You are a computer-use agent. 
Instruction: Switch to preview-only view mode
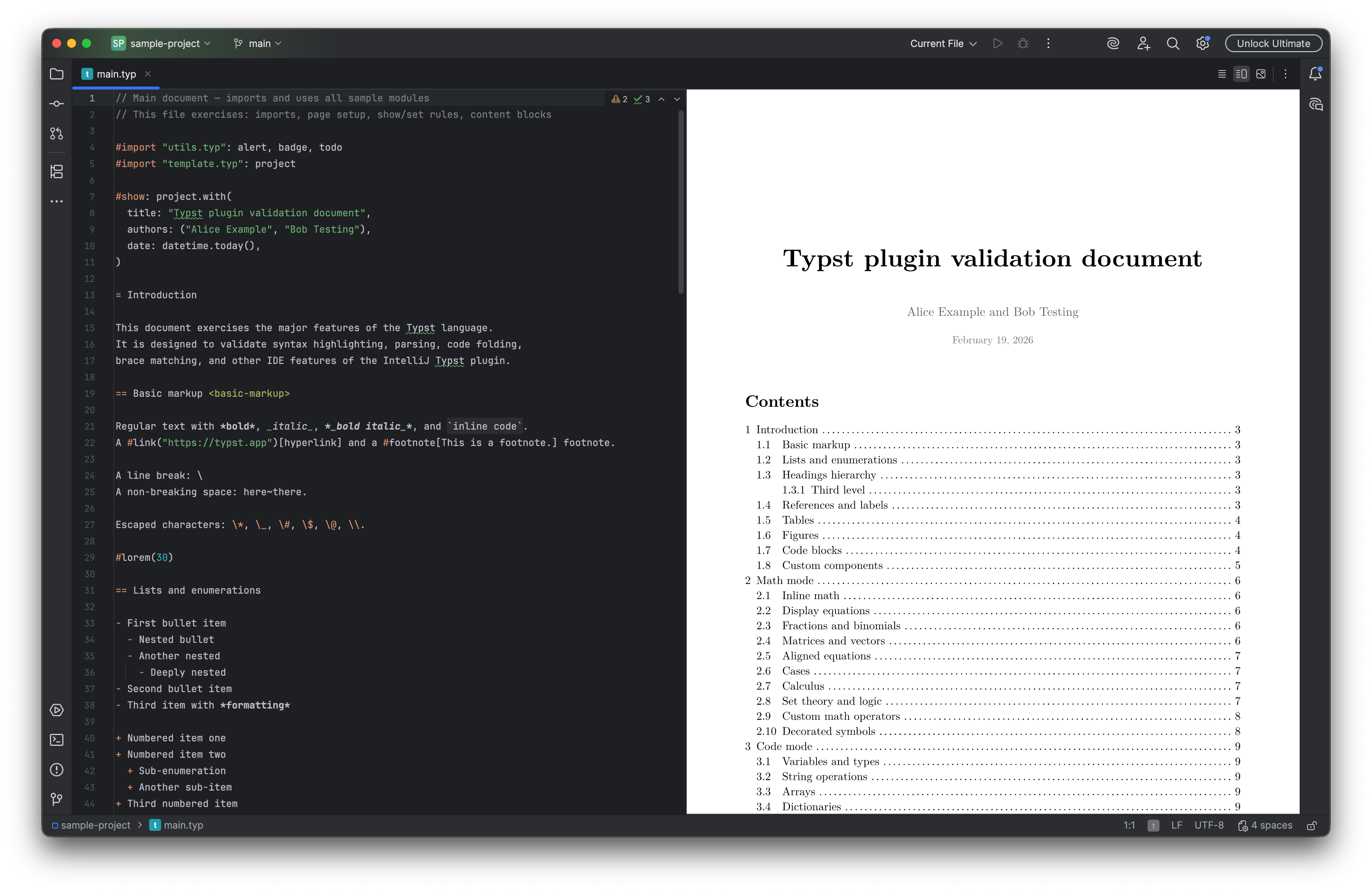pyautogui.click(x=1261, y=74)
